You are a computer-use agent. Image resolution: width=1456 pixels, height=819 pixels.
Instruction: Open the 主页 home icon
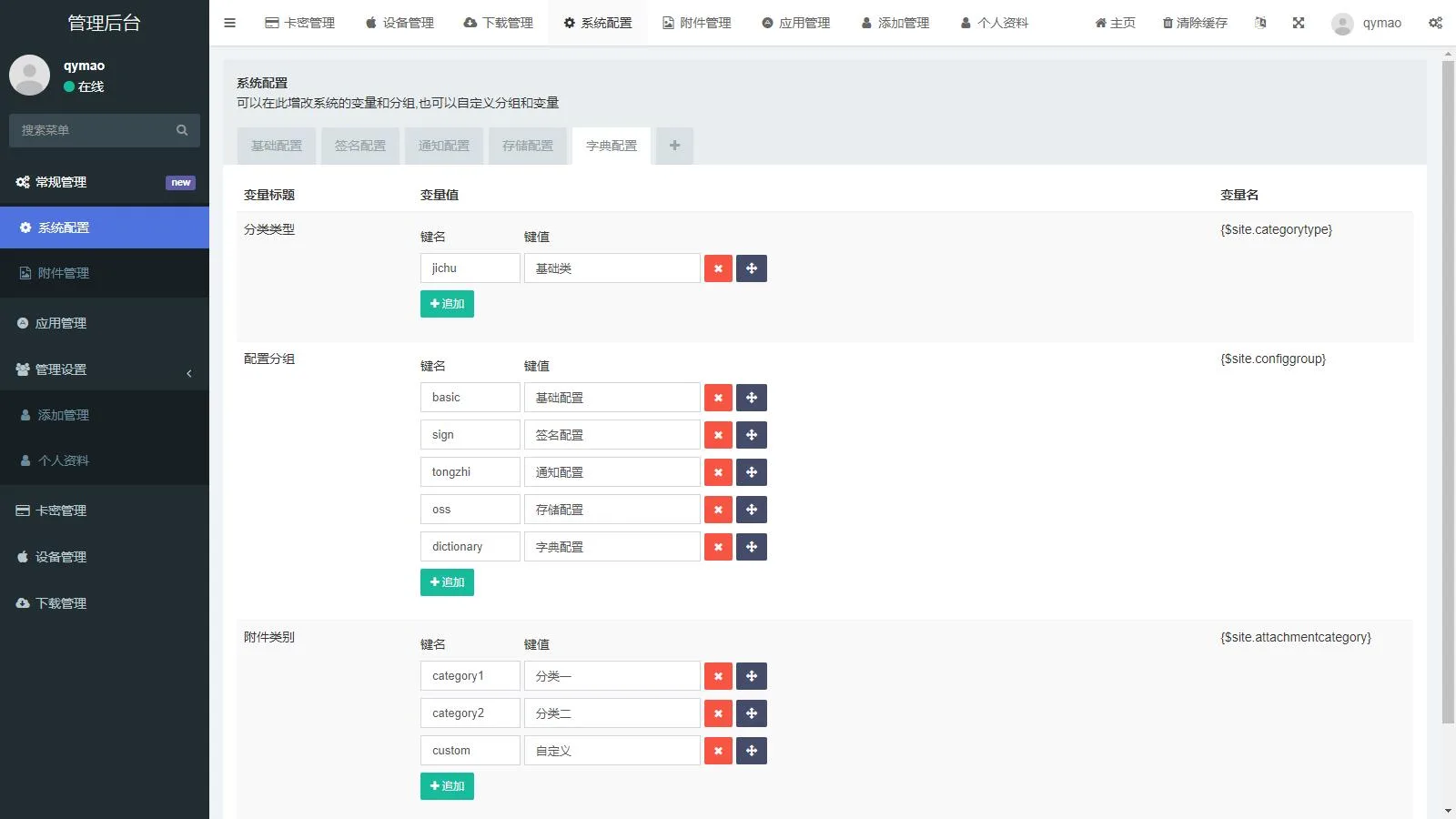(1114, 23)
